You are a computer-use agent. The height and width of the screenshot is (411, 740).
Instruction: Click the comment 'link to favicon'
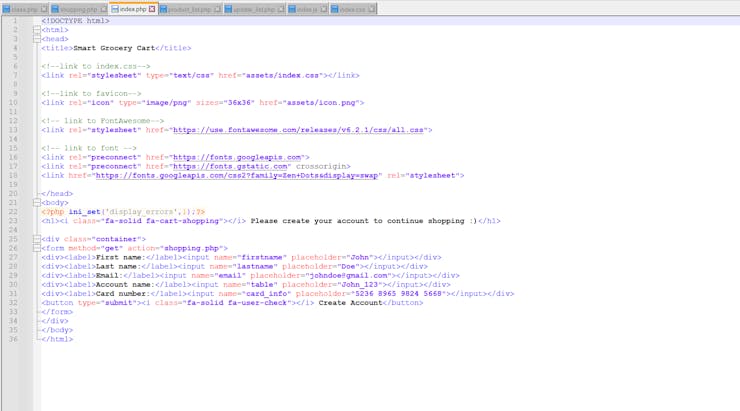click(91, 93)
